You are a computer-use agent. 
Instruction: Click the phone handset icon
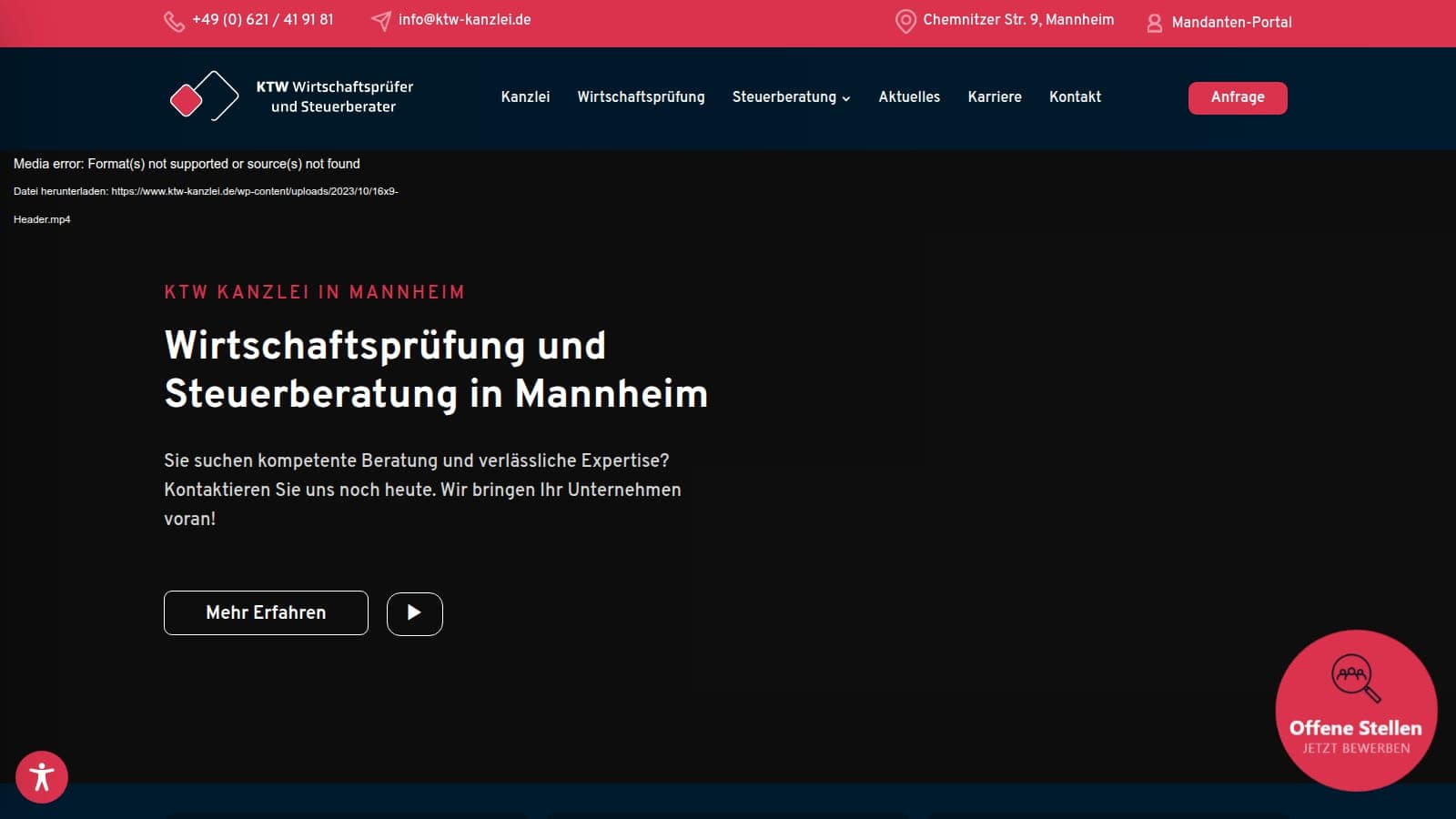point(174,21)
